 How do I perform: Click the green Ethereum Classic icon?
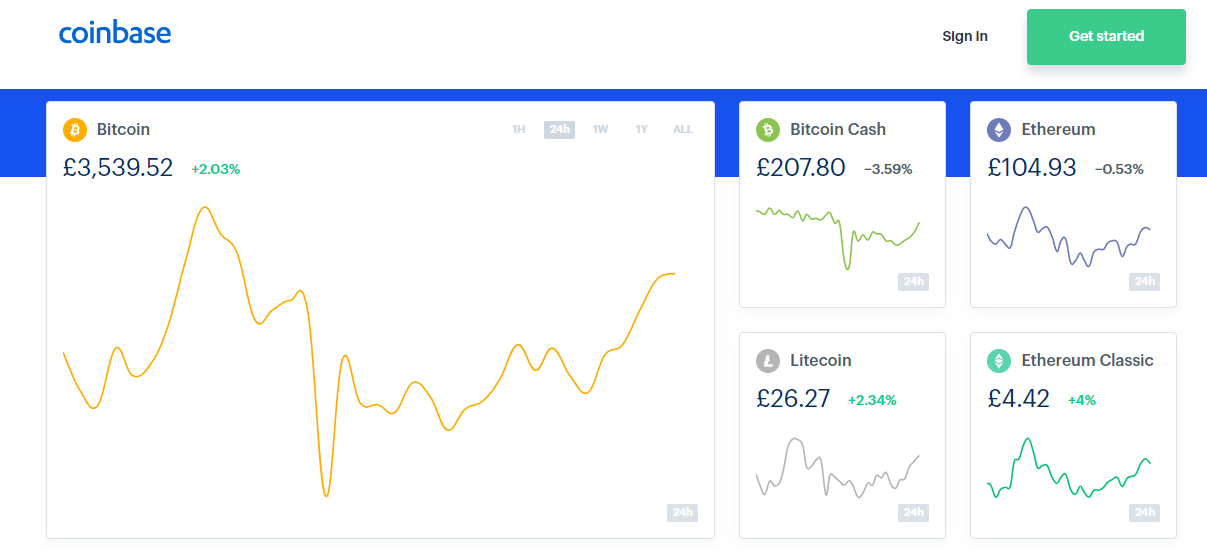(999, 361)
